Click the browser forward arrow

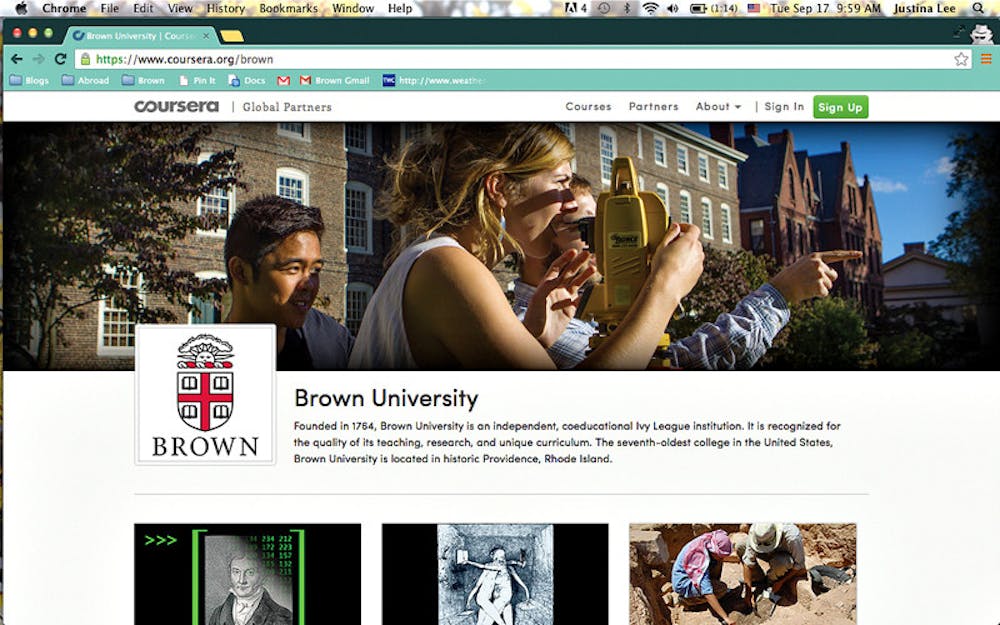point(39,59)
